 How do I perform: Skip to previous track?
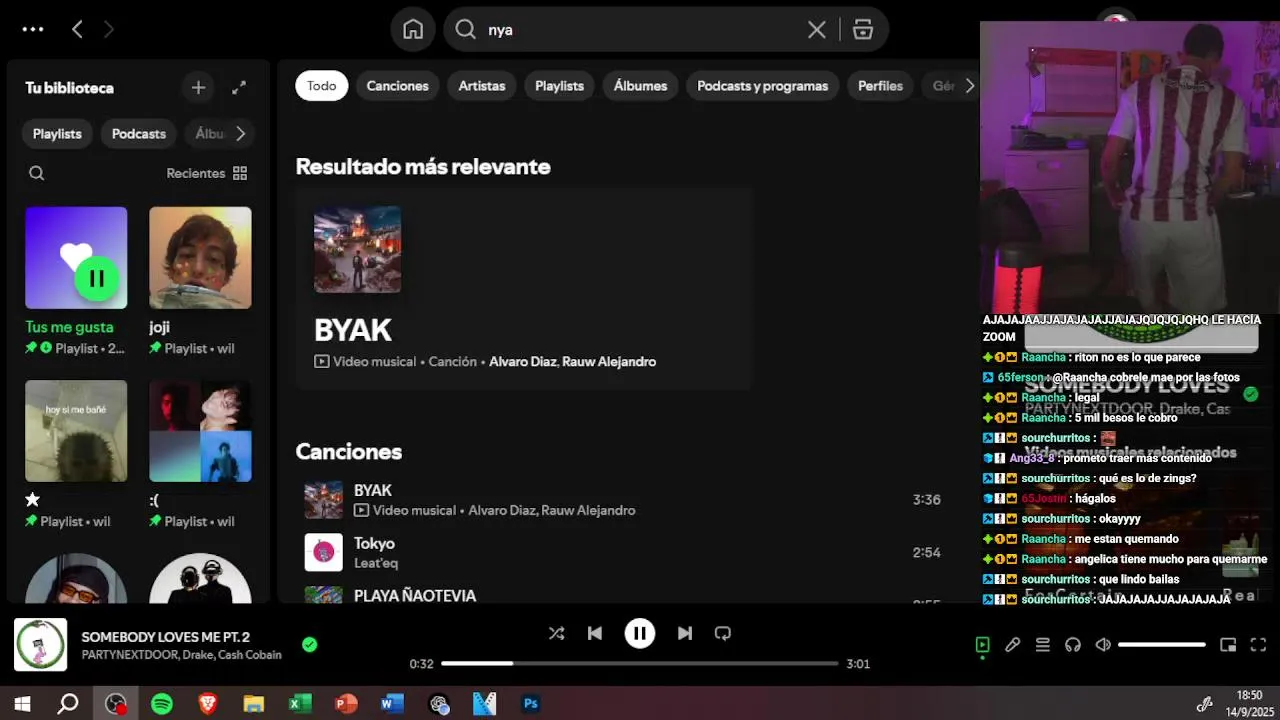(595, 633)
